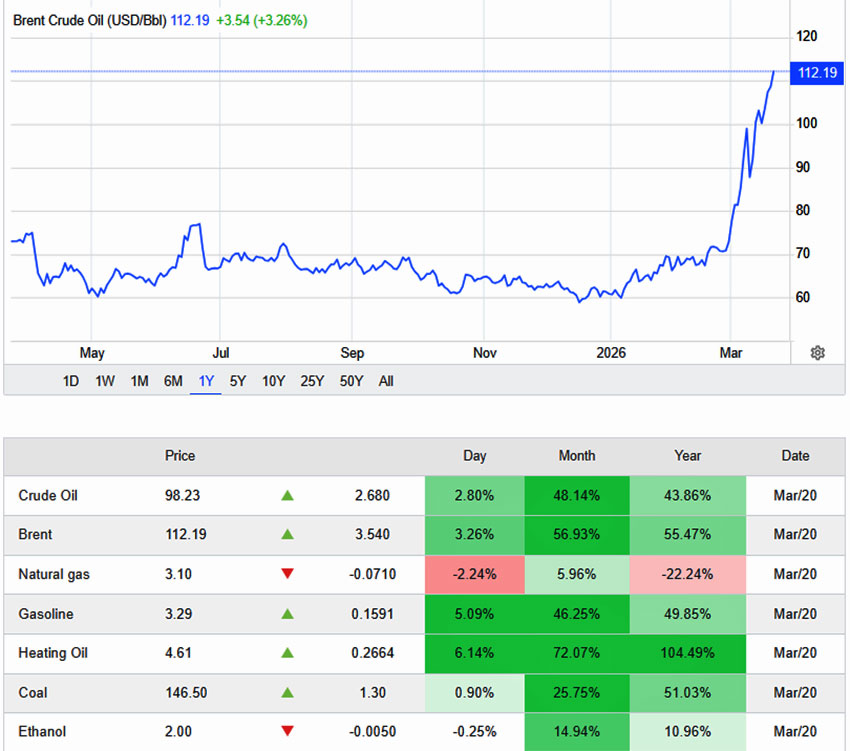Click the red down arrow for Natural gas
This screenshot has width=850, height=751.
coord(287,574)
